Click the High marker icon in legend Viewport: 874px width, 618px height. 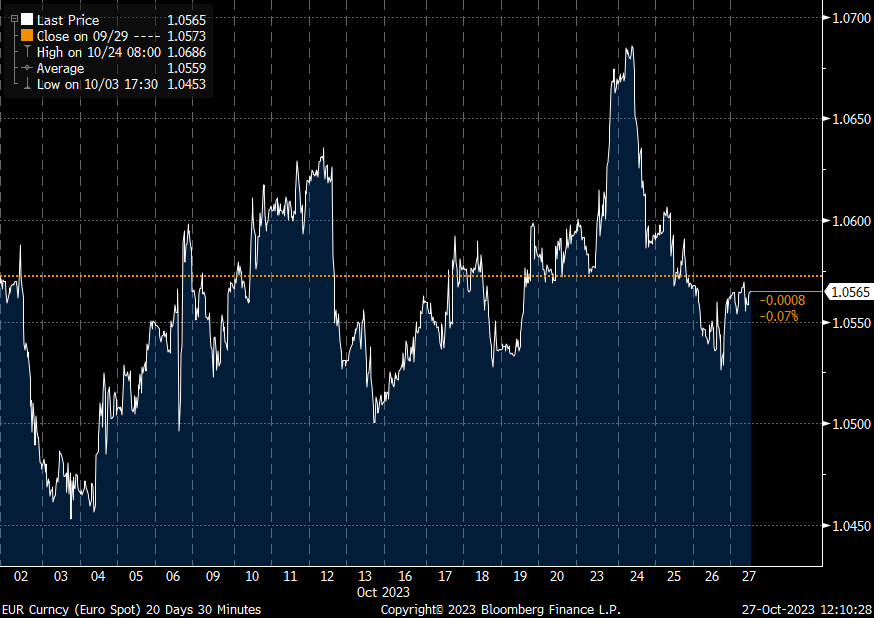coord(27,52)
